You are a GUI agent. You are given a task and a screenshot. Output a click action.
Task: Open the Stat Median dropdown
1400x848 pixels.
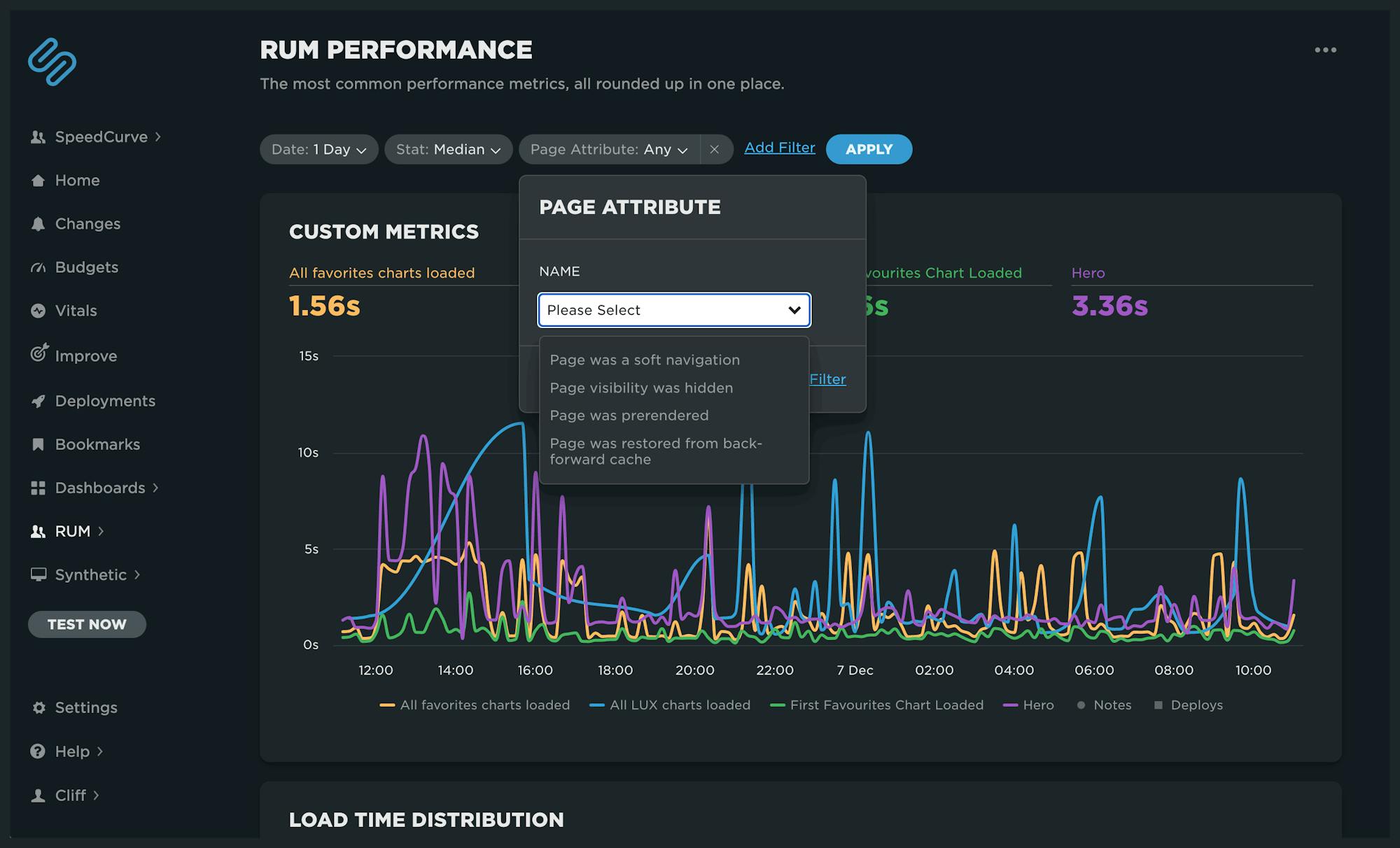pyautogui.click(x=447, y=148)
